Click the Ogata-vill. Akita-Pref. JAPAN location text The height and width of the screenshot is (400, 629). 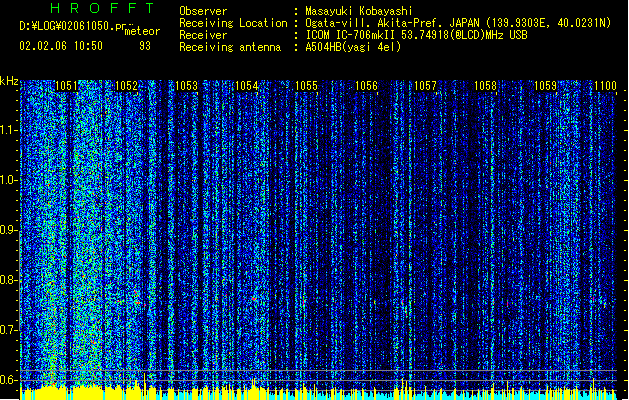click(458, 23)
